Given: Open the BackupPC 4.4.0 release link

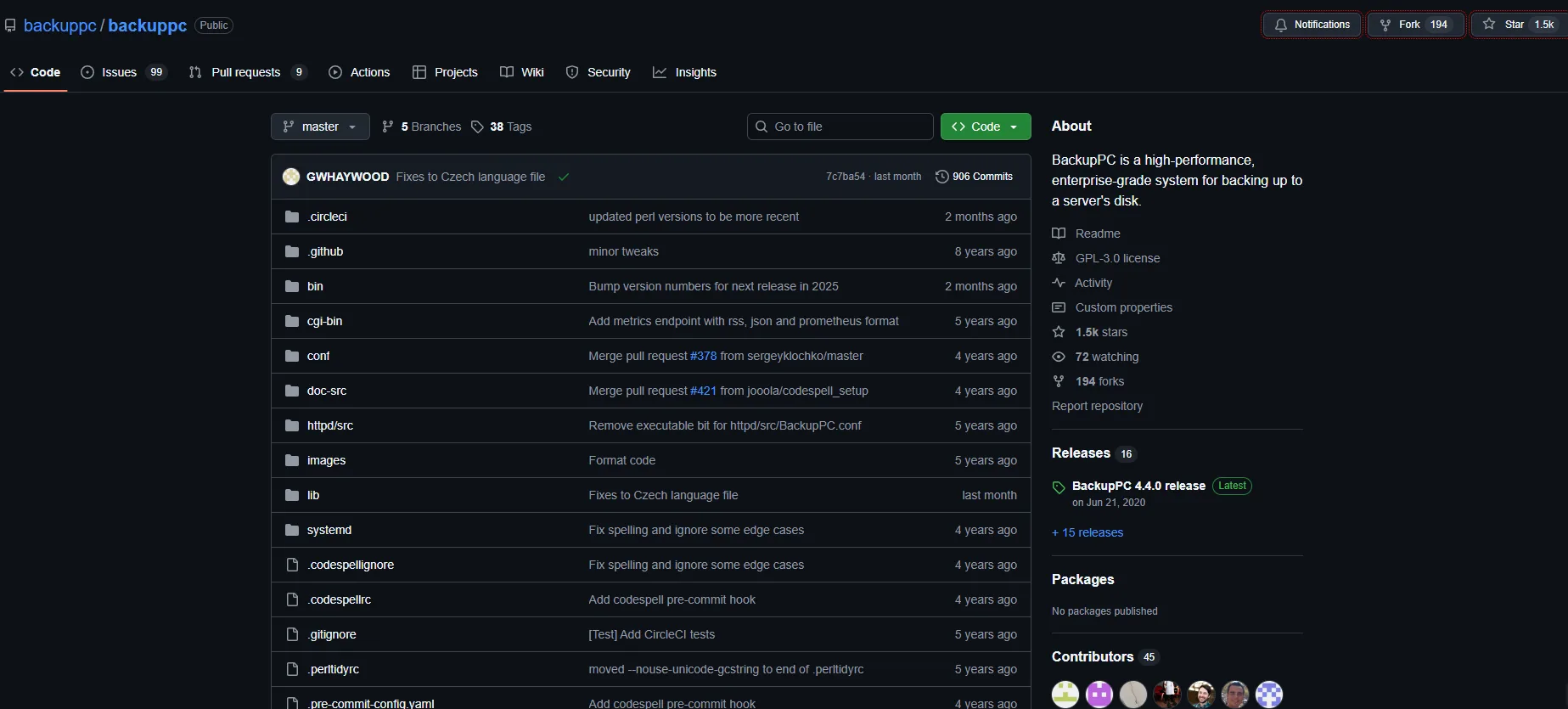Looking at the screenshot, I should 1138,486.
